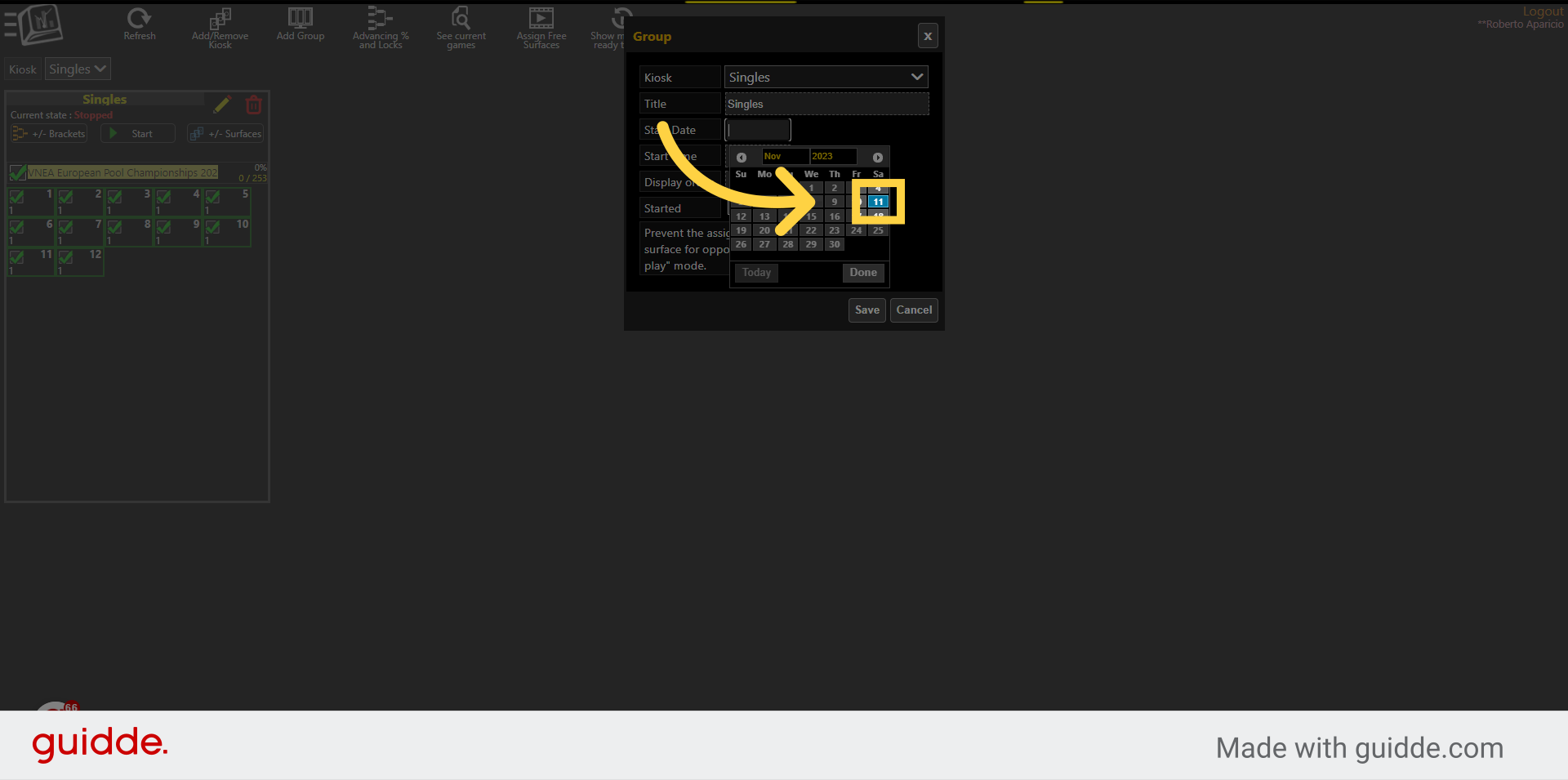Click the Start playback button for Singles
1568x780 pixels.
[x=136, y=133]
